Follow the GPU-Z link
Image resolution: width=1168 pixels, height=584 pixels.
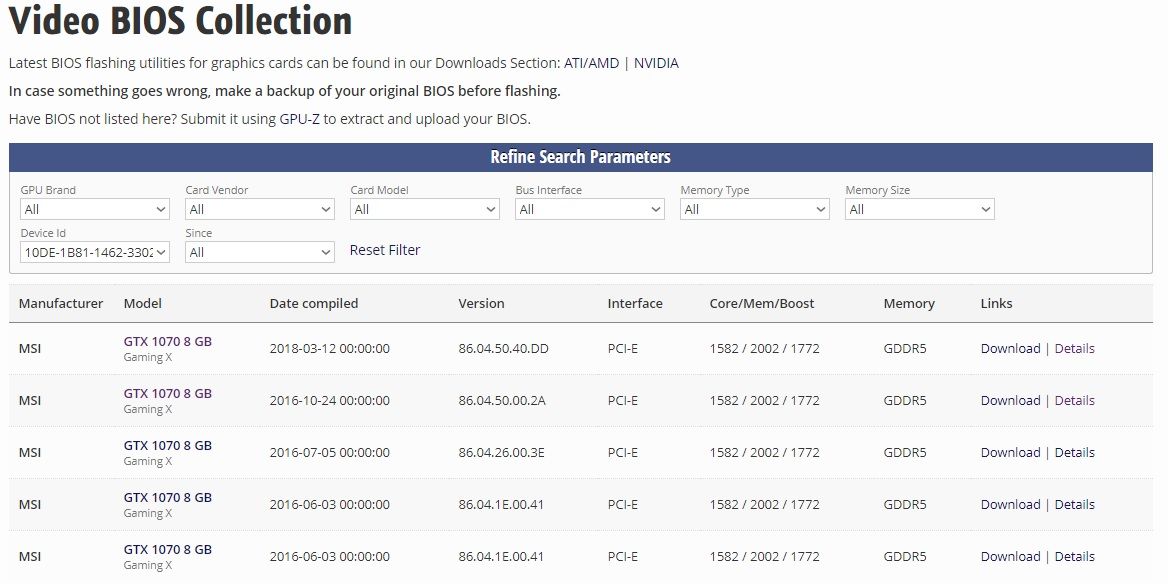pos(300,119)
